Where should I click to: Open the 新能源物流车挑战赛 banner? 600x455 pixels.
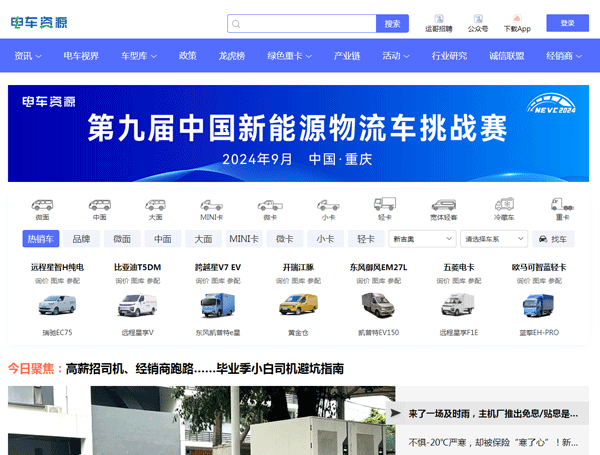coord(298,133)
